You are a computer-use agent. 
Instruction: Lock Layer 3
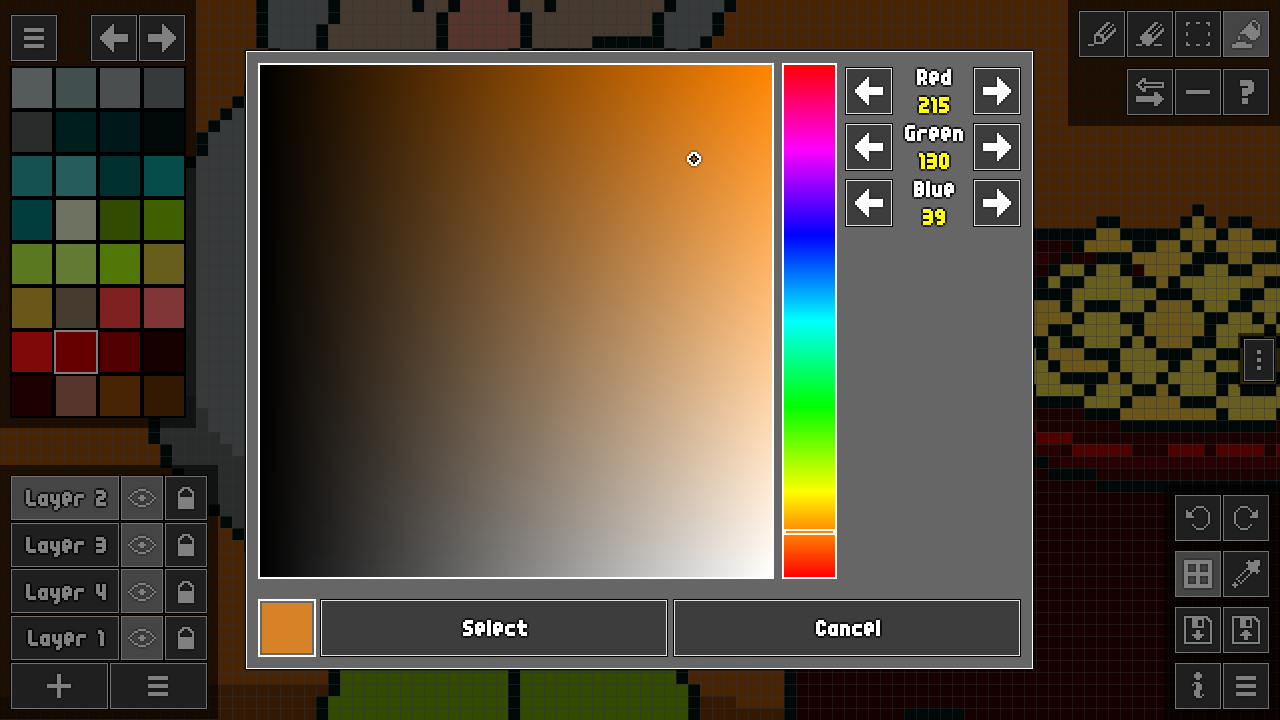click(x=186, y=544)
